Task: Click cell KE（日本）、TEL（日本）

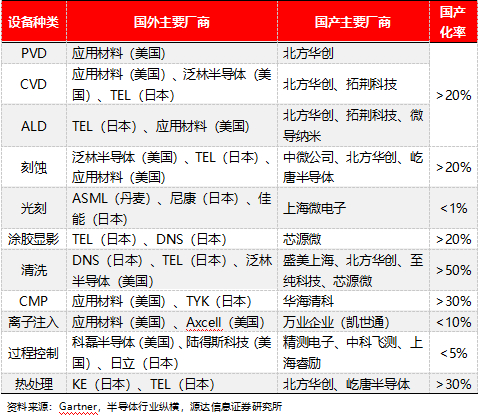Action: [x=172, y=384]
